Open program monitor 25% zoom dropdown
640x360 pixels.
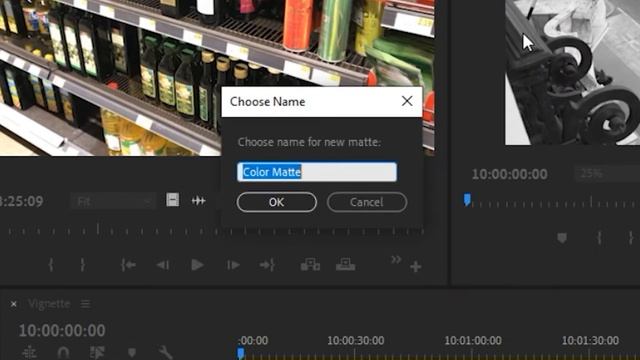click(x=606, y=174)
